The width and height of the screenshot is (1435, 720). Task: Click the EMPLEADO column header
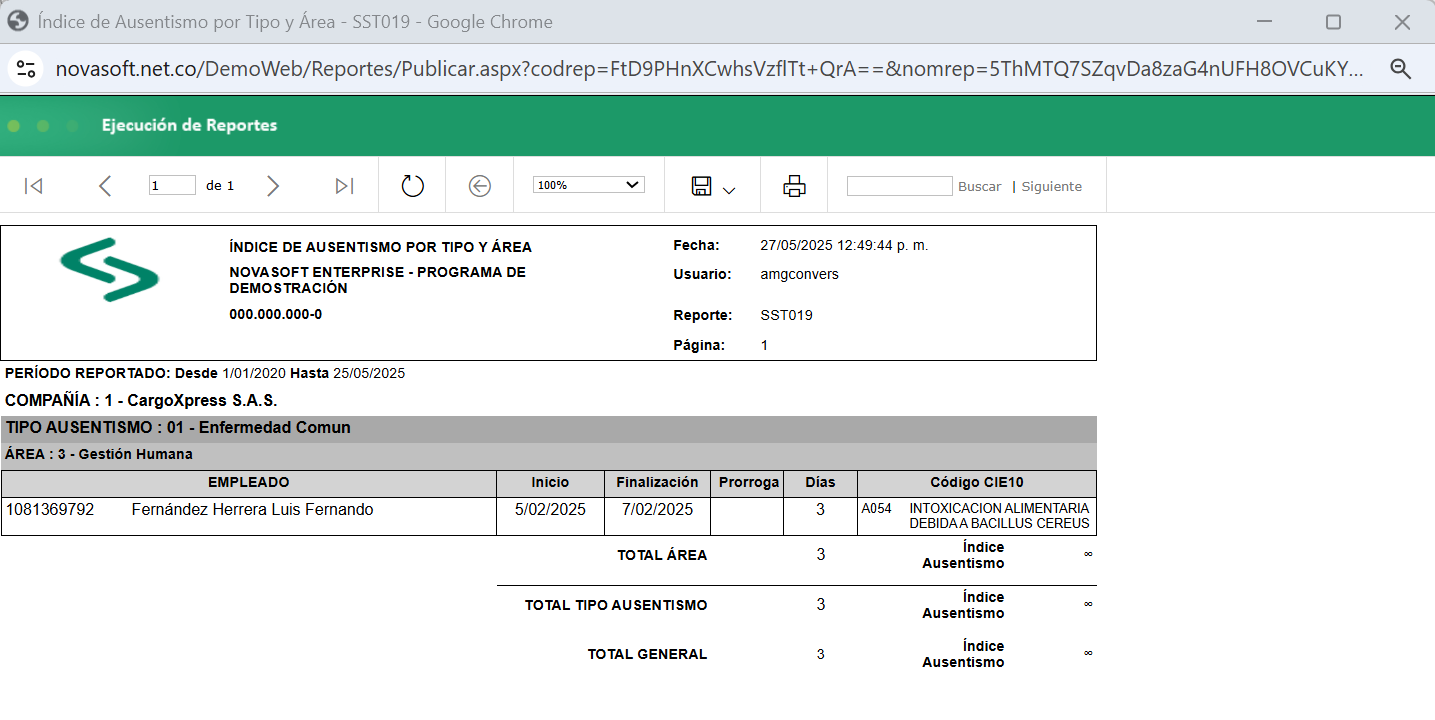tap(249, 483)
